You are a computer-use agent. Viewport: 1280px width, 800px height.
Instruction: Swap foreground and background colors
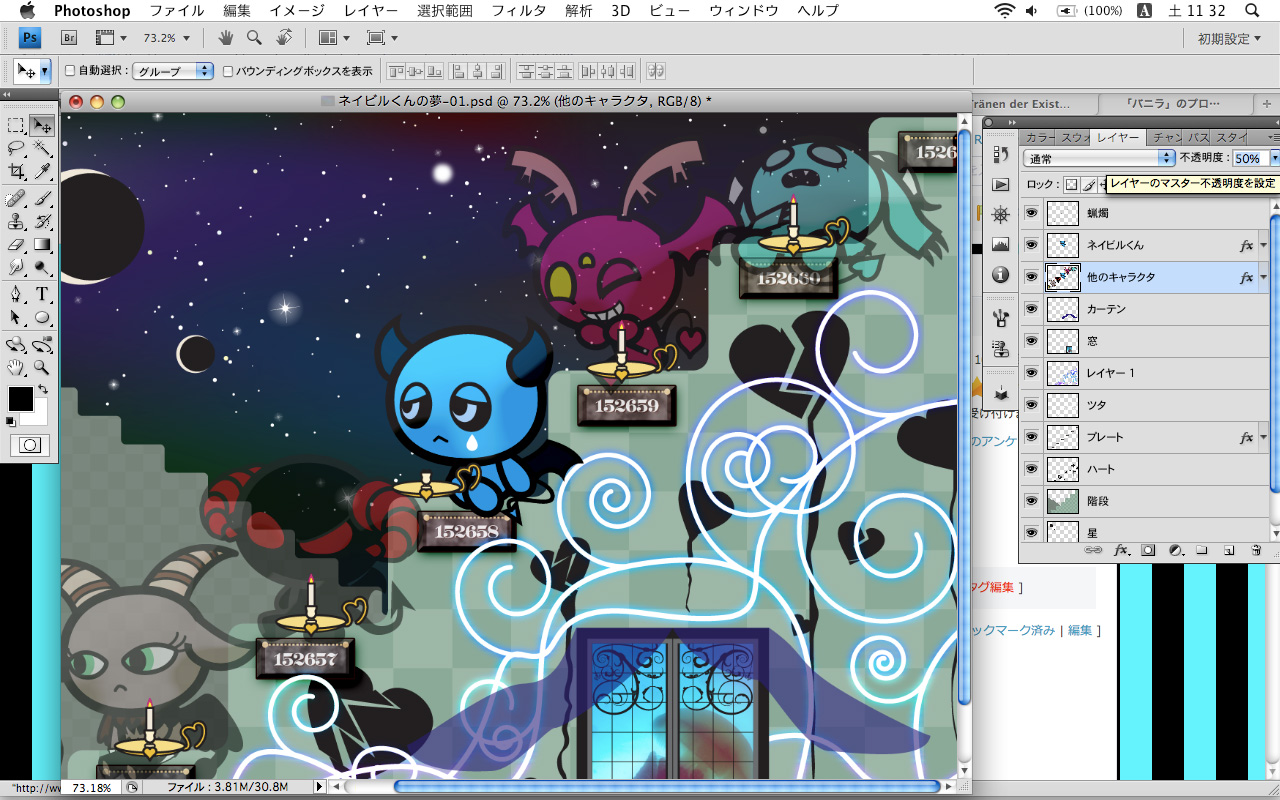coord(43,389)
